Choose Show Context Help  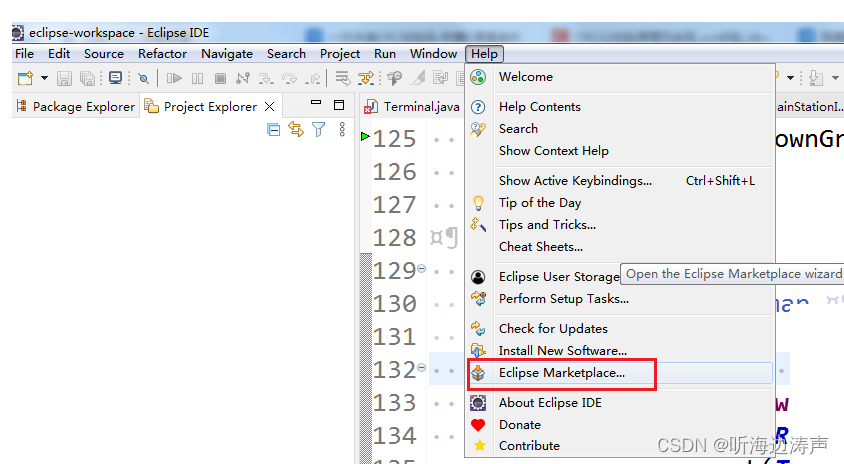(620, 151)
